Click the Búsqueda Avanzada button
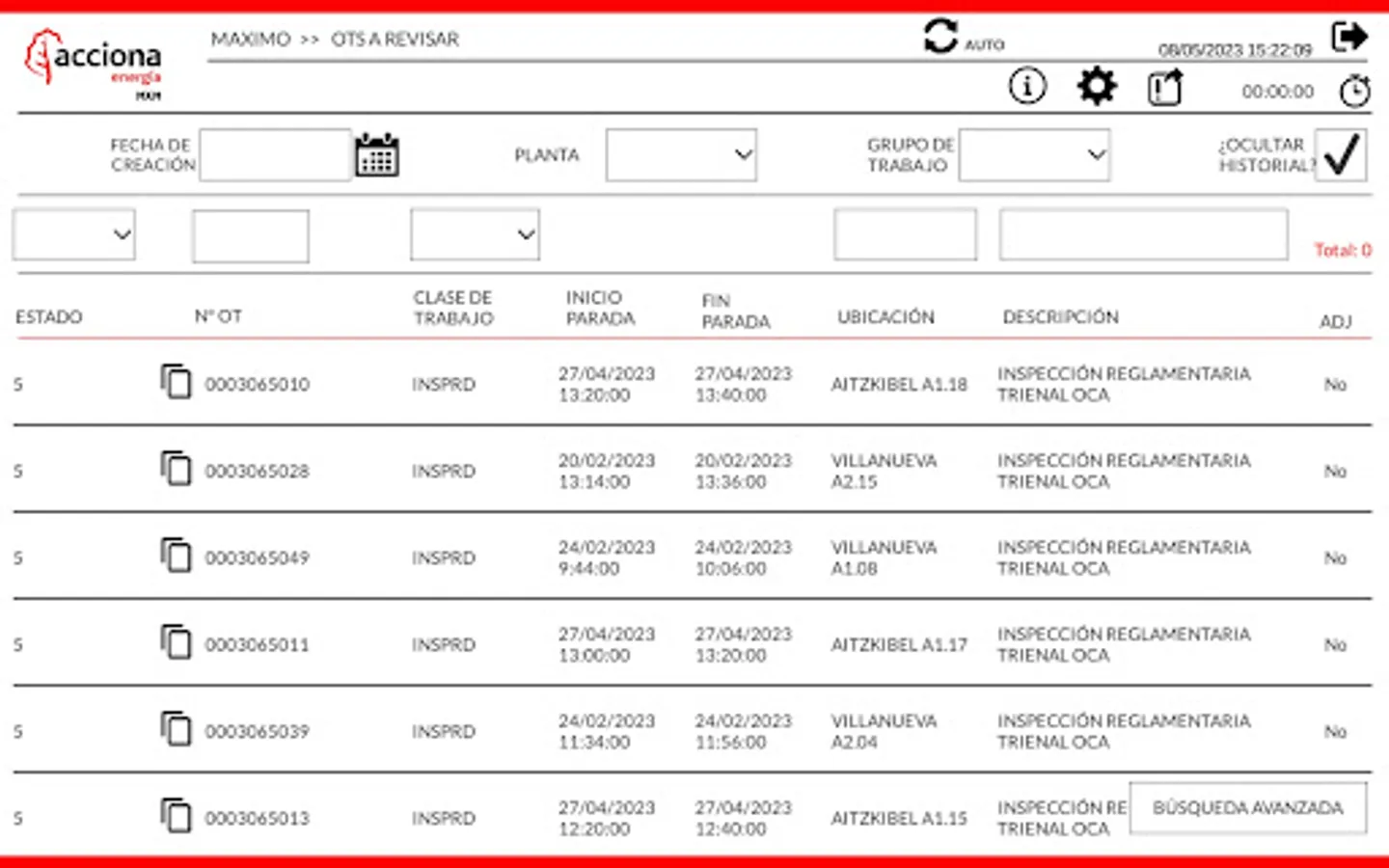The width and height of the screenshot is (1389, 868). [1248, 807]
